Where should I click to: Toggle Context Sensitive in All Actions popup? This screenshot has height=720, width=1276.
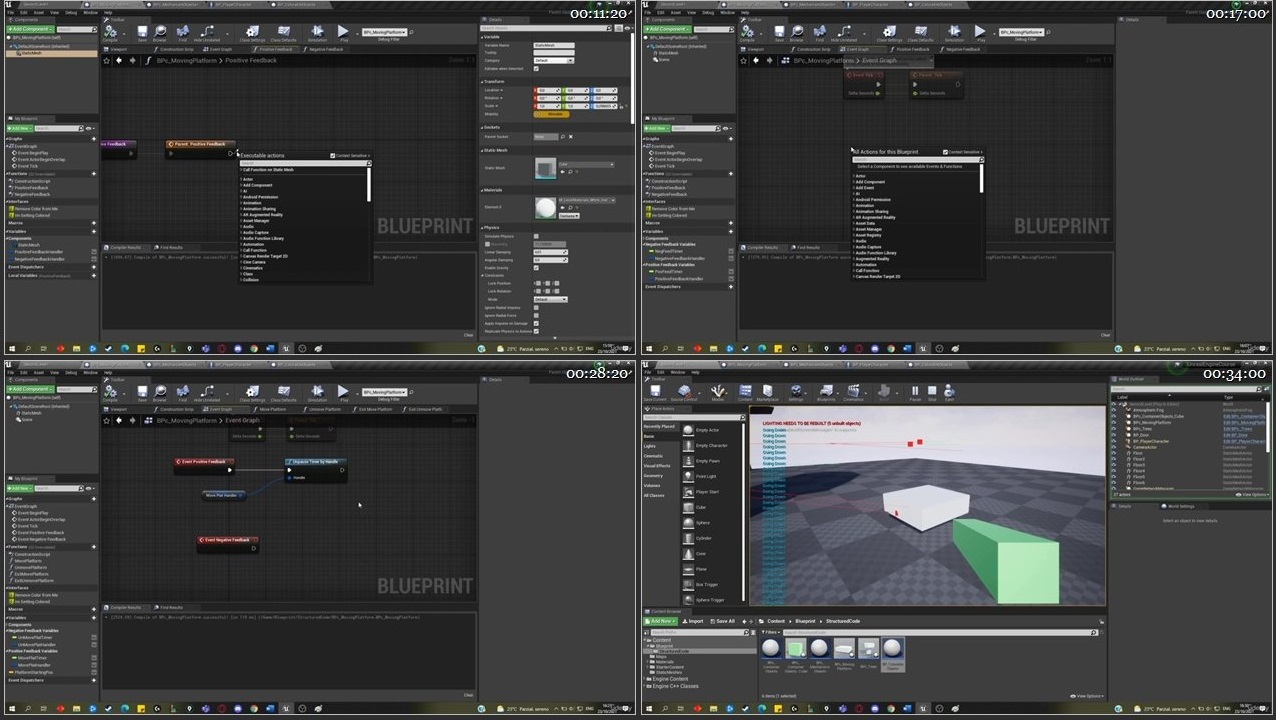(x=945, y=152)
